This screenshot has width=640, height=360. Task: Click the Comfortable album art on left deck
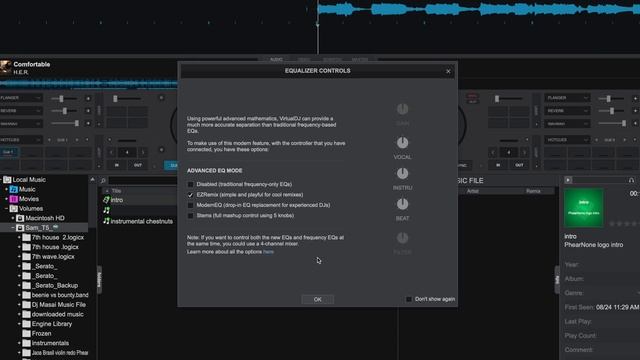click(x=6, y=67)
